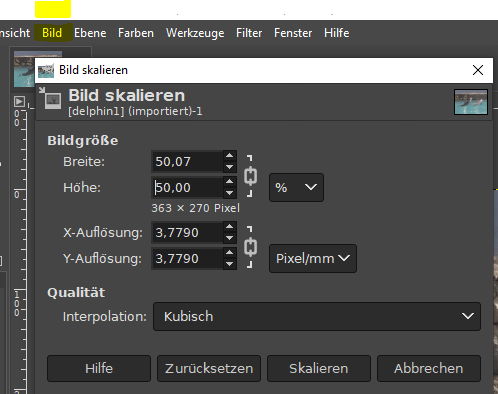The image size is (498, 394).
Task: Increase the Breite value with up arrow
Action: coord(229,156)
